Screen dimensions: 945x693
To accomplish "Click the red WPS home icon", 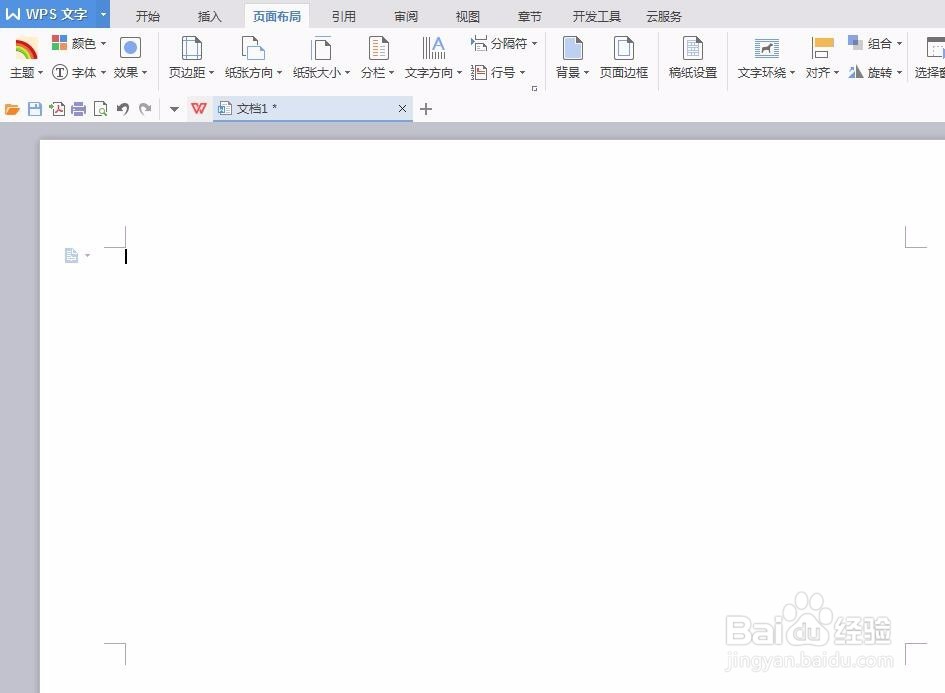I will pyautogui.click(x=199, y=108).
